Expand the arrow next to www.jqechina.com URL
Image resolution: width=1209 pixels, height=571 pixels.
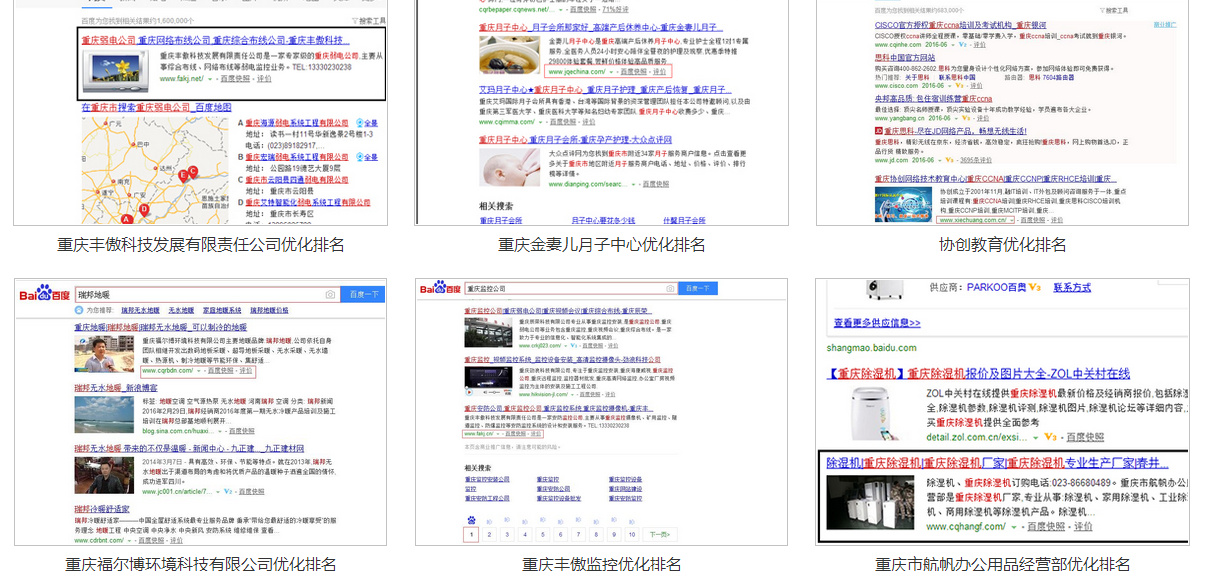(612, 72)
